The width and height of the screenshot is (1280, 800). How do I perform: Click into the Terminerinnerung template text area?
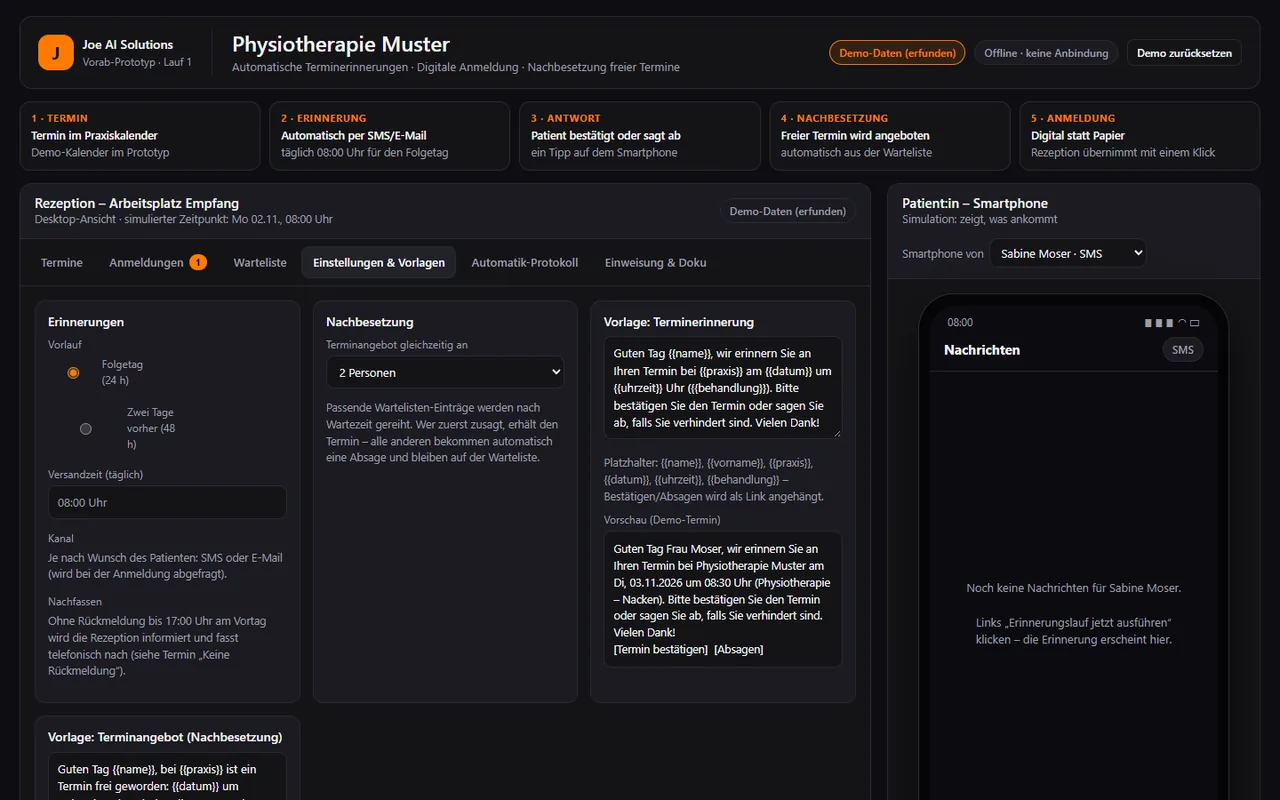click(x=723, y=387)
